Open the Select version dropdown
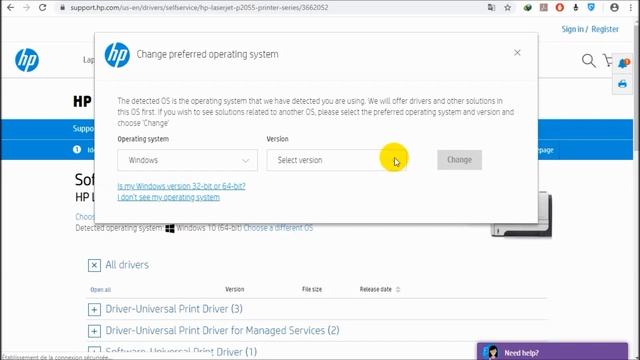Image resolution: width=640 pixels, height=360 pixels. 336,160
